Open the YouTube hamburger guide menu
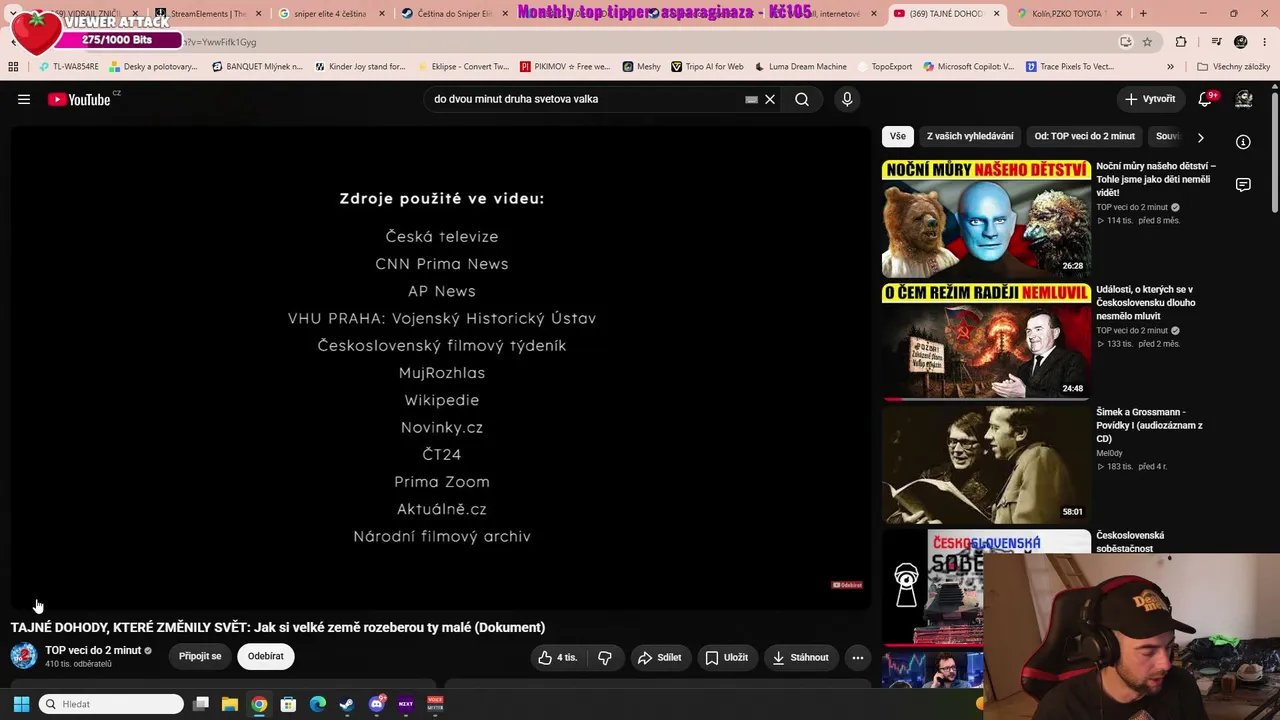Viewport: 1280px width, 720px height. coord(24,99)
